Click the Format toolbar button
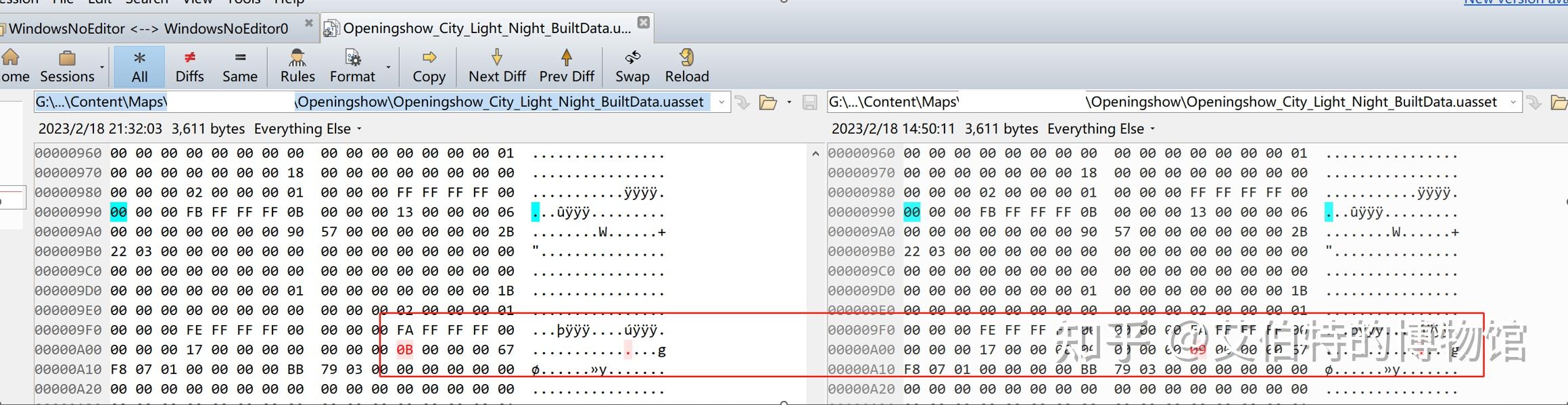1568x405 pixels. (352, 66)
